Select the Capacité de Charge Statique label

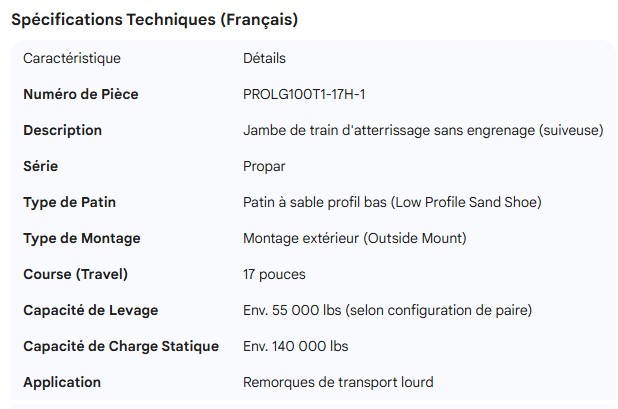(120, 346)
